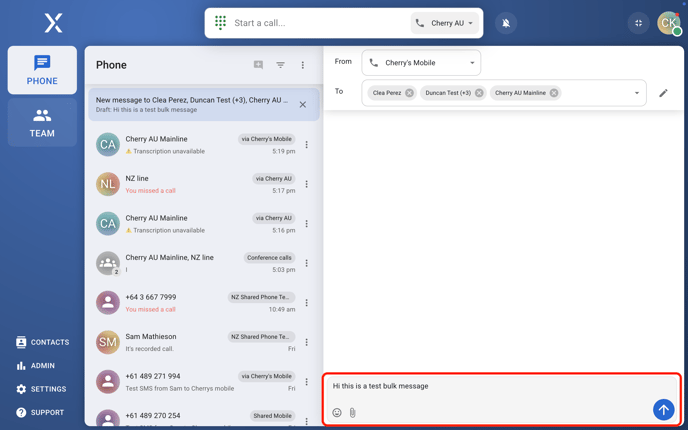
Task: Open the emoji picker
Action: click(x=337, y=412)
